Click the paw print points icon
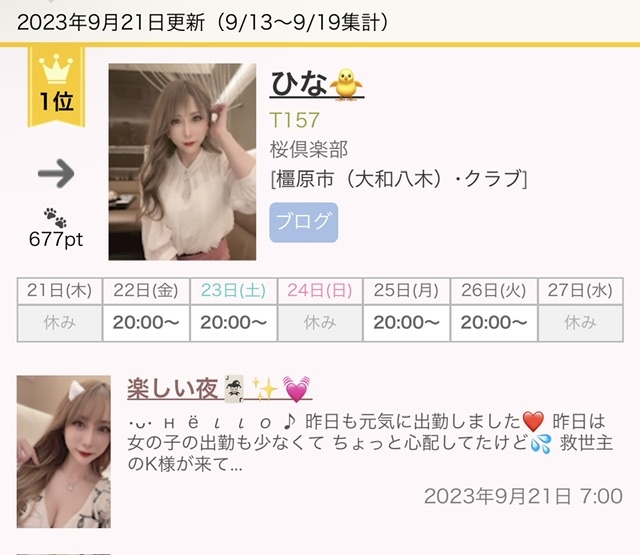The height and width of the screenshot is (555, 640). coord(56,218)
